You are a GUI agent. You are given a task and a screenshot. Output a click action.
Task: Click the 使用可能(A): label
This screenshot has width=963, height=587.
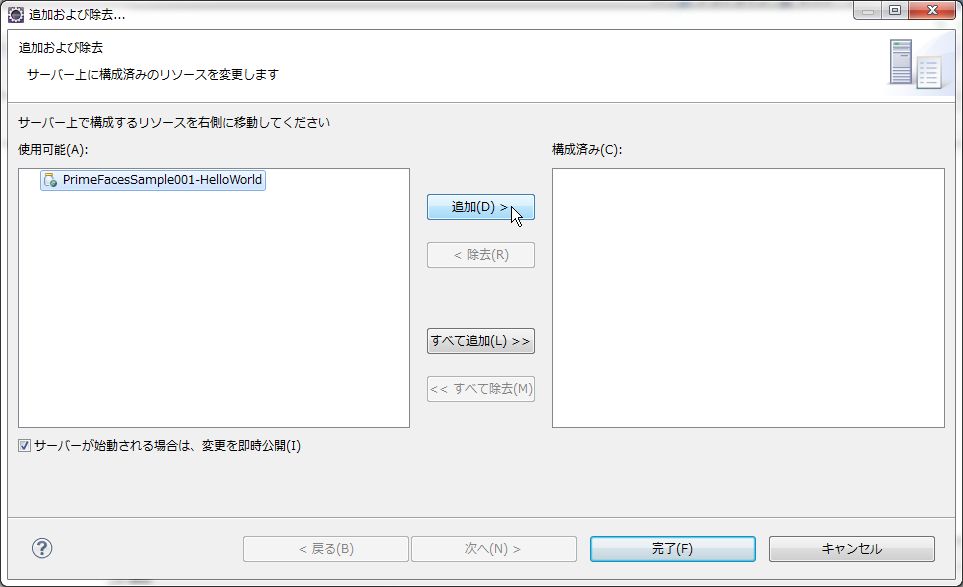pos(53,149)
